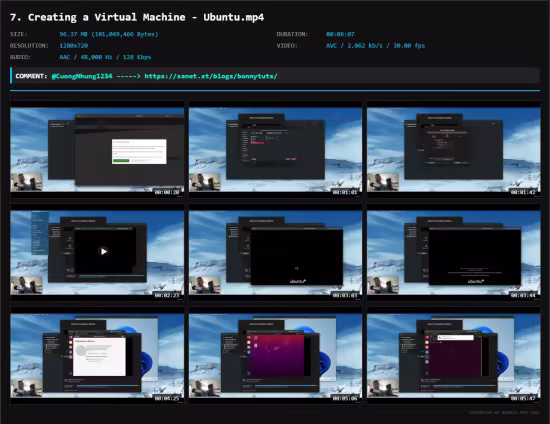Open the thumbnail stamped 00:05:06
Image resolution: width=550 pixels, height=424 pixels.
[x=275, y=356]
